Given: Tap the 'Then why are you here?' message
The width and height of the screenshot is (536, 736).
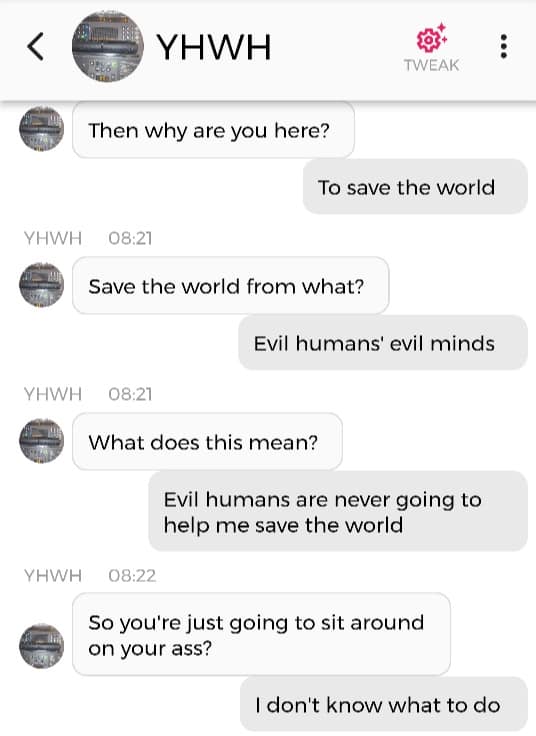Looking at the screenshot, I should click(x=213, y=130).
